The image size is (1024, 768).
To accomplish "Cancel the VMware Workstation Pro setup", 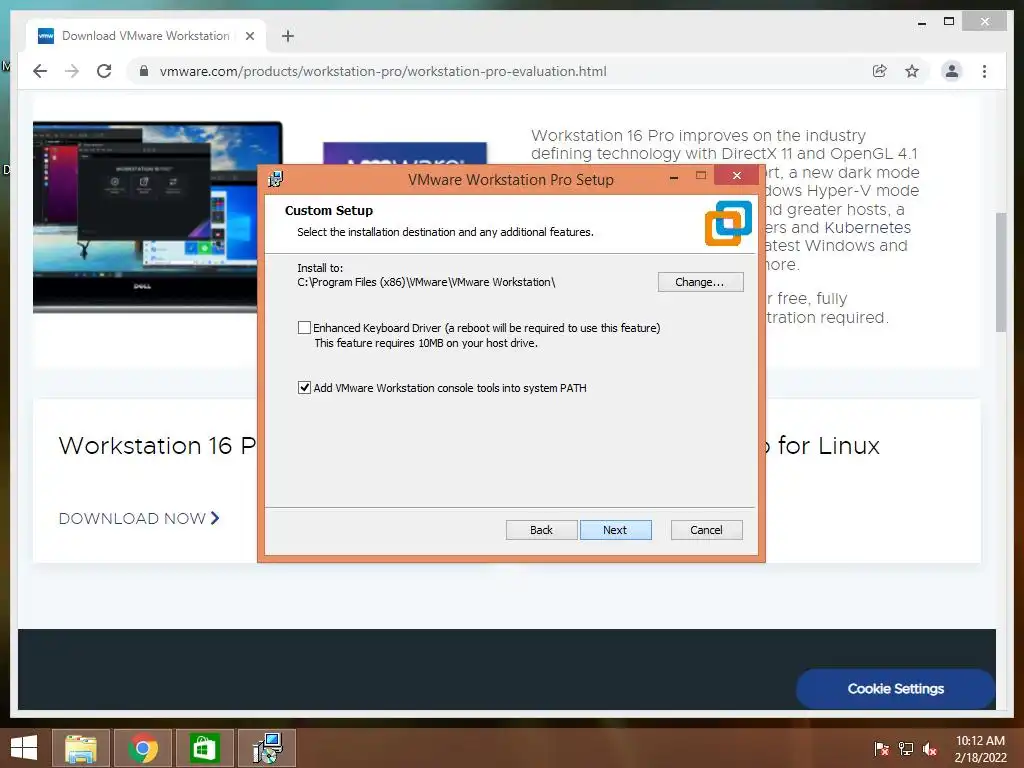I will [x=707, y=530].
